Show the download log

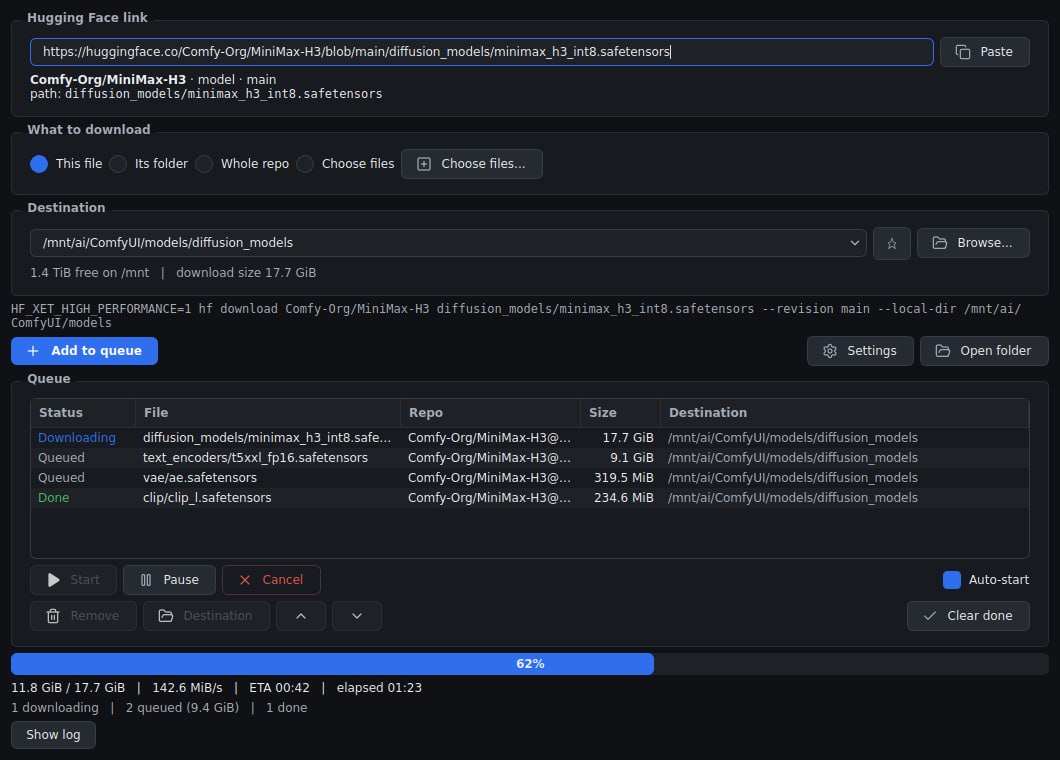pyautogui.click(x=53, y=735)
